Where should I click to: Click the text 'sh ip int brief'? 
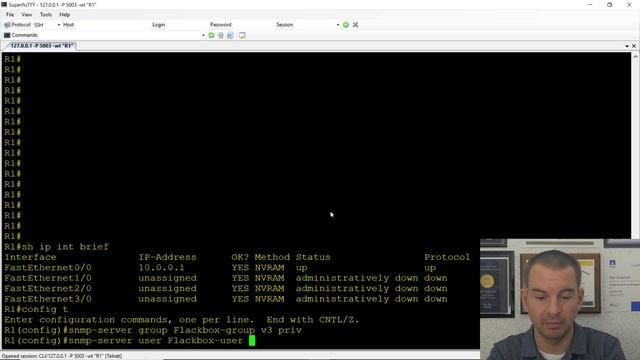click(x=65, y=247)
